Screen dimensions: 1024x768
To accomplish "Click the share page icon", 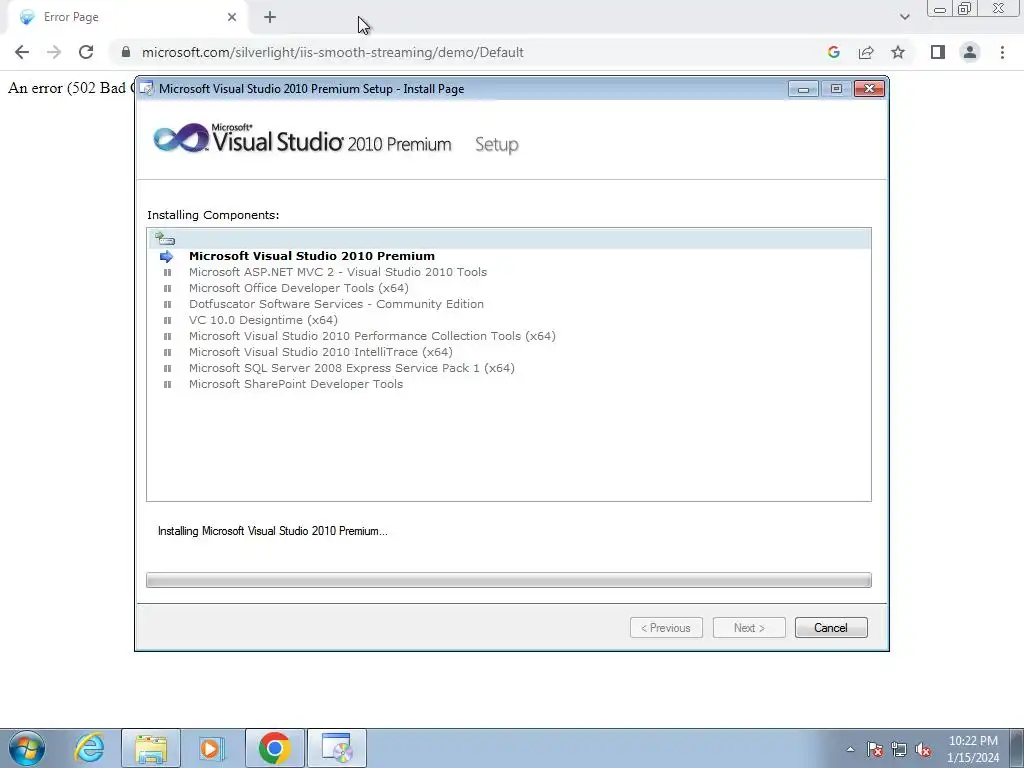I will (866, 52).
